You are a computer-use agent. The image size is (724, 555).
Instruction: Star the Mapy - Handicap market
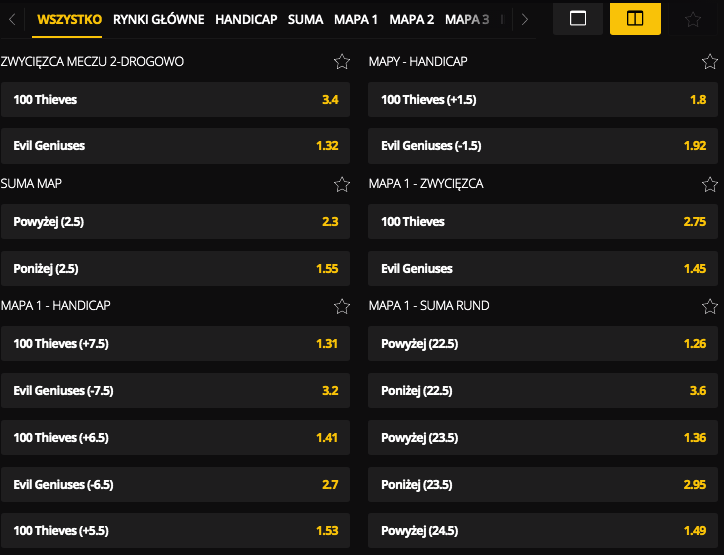710,62
